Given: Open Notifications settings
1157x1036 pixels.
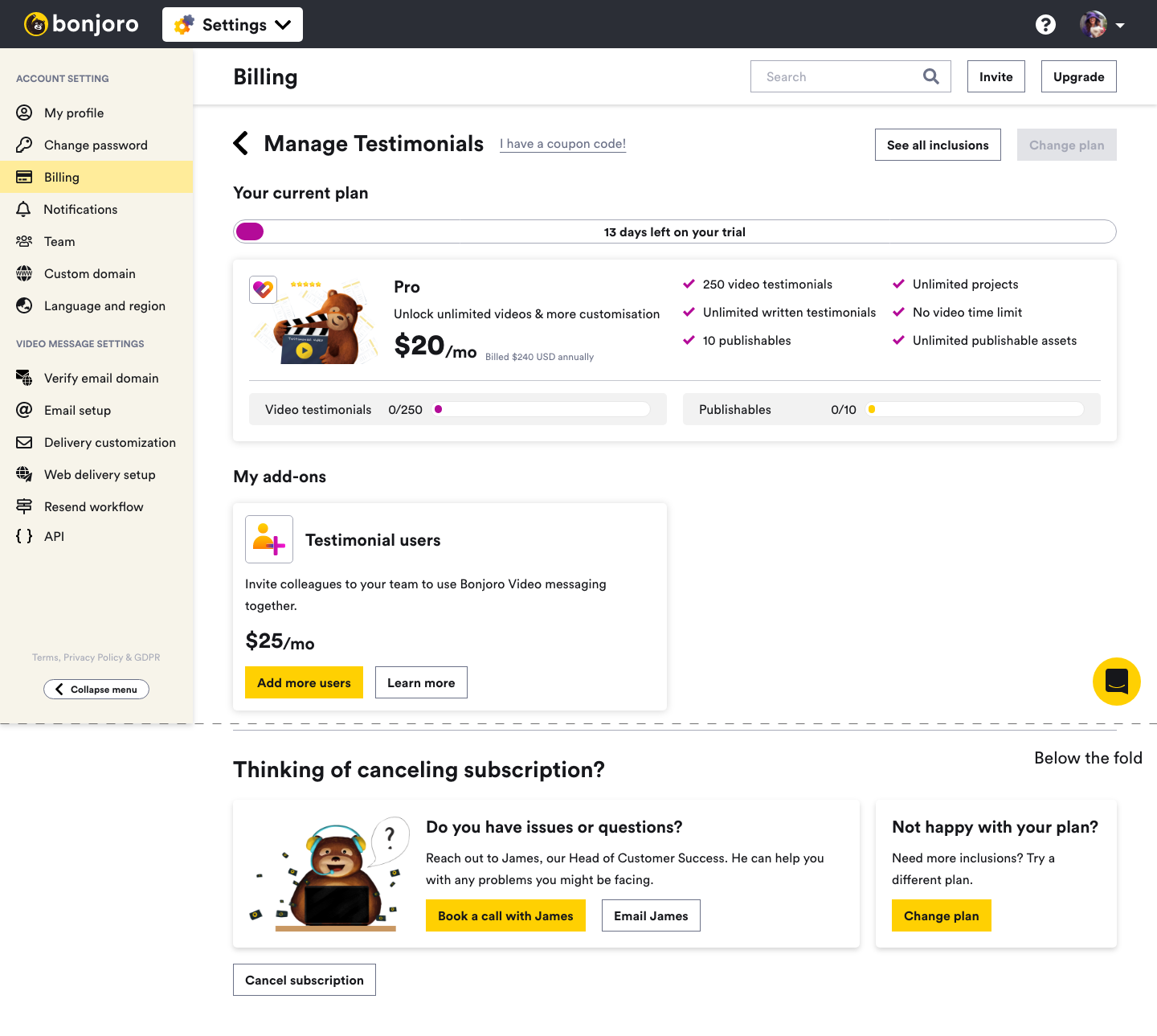Looking at the screenshot, I should (96, 209).
